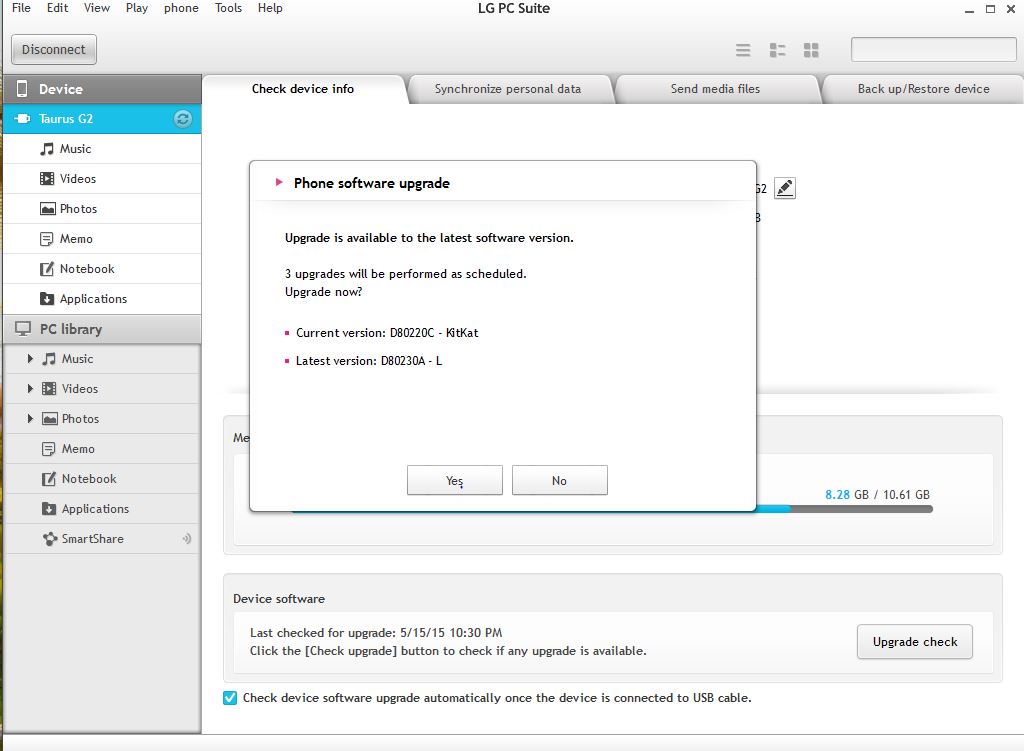
Task: Click the Last checked for upgrade date text
Action: (x=376, y=632)
